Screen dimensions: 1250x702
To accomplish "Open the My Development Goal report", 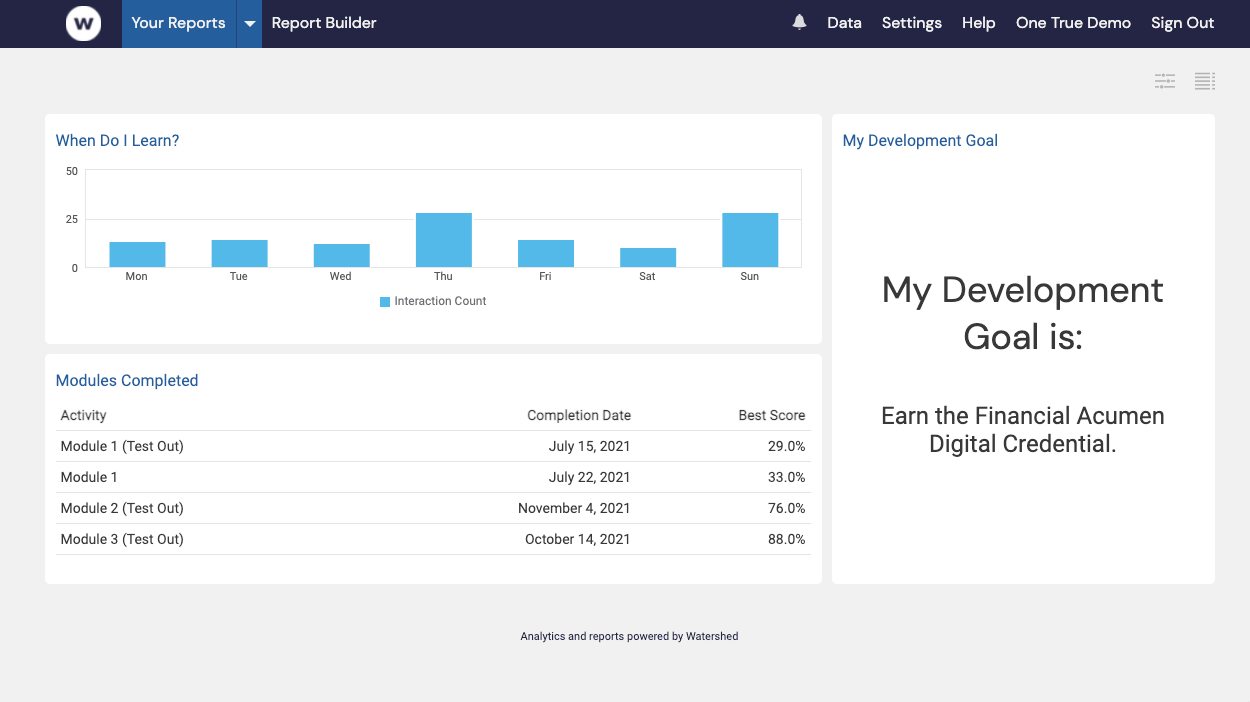I will [x=919, y=140].
